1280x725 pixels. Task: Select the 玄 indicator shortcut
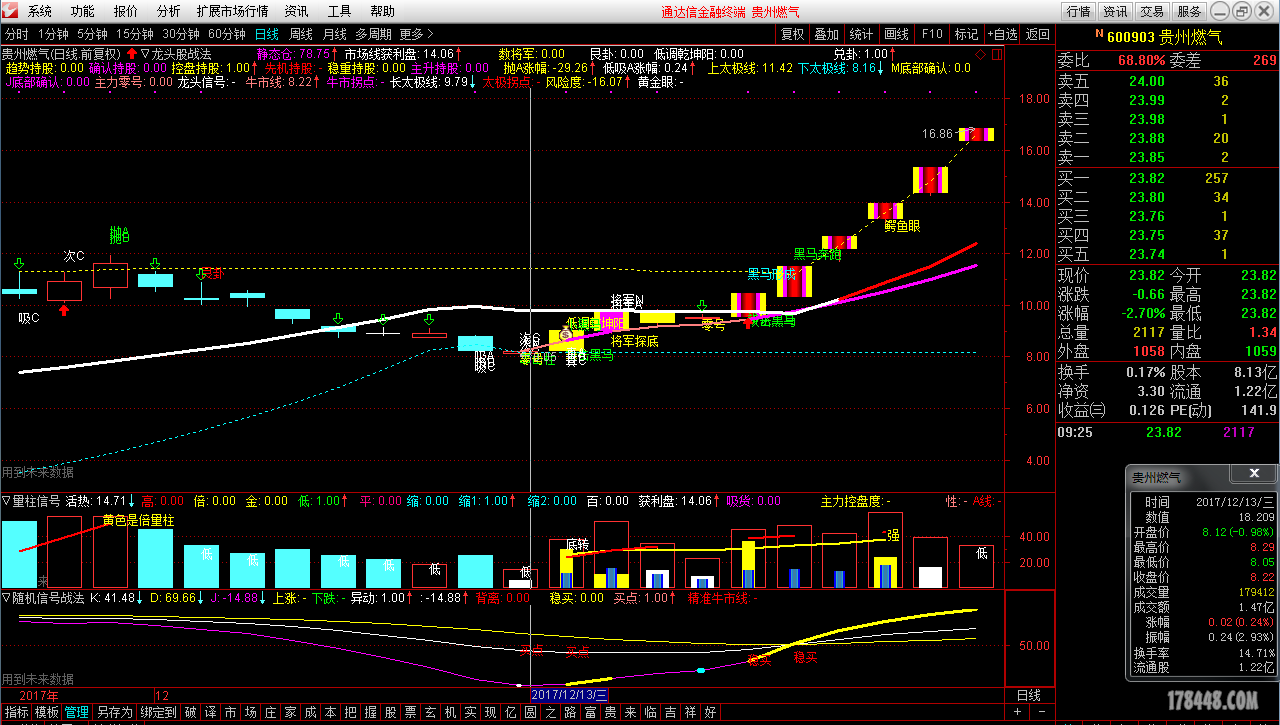[431, 713]
